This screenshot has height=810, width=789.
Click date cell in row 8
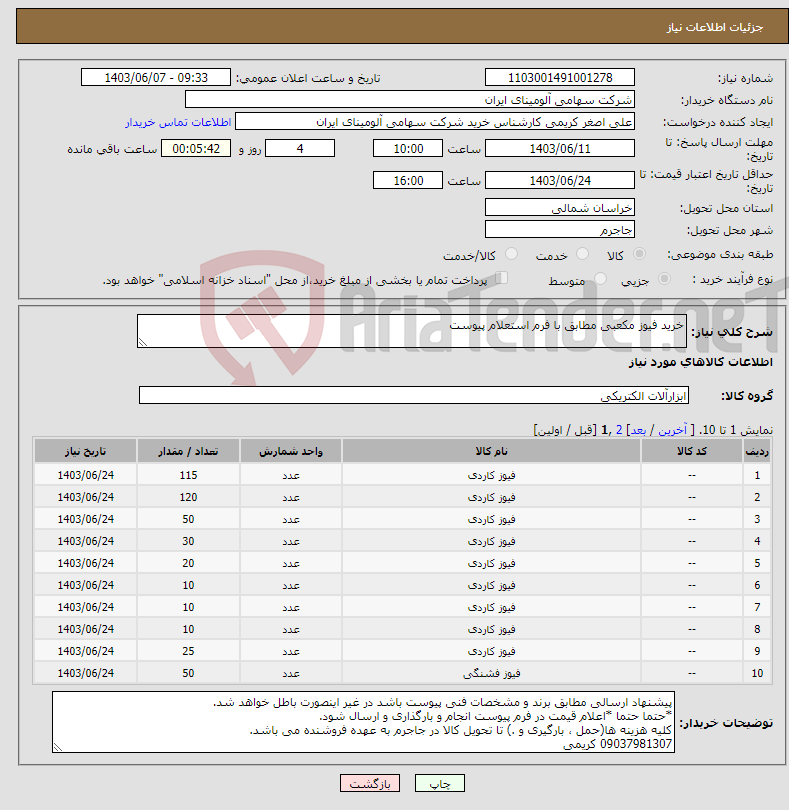click(x=86, y=629)
